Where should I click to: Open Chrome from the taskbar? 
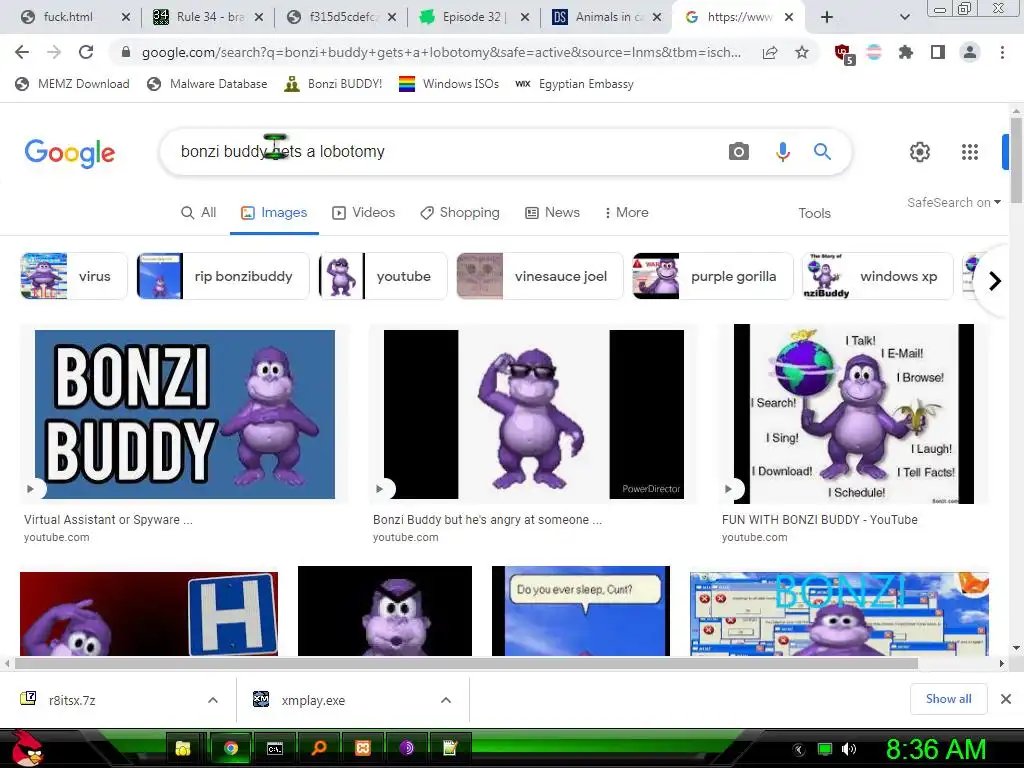(231, 748)
